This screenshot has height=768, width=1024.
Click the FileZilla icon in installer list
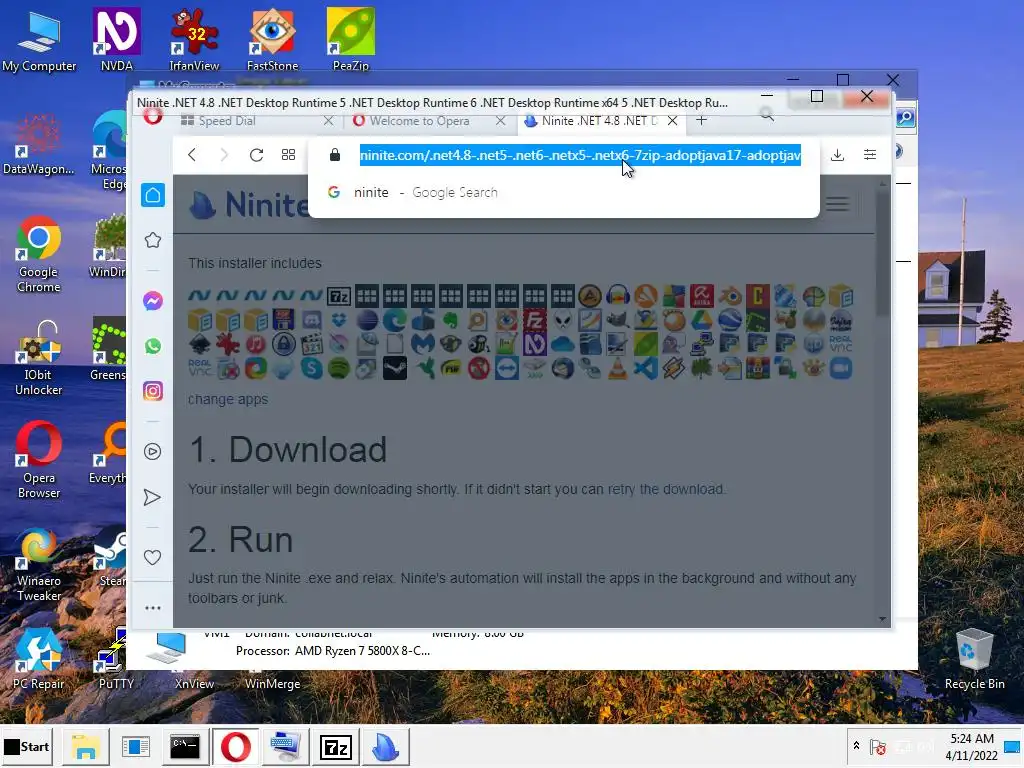[534, 320]
